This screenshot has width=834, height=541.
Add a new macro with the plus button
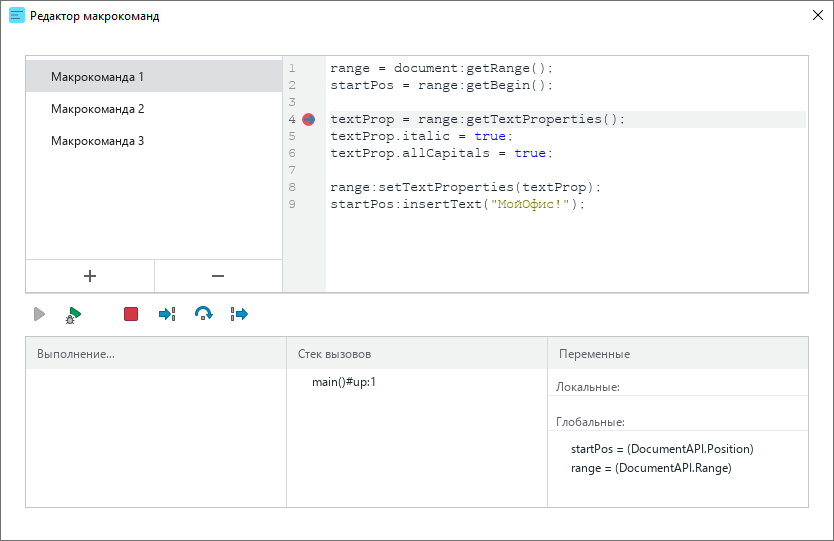coord(90,276)
